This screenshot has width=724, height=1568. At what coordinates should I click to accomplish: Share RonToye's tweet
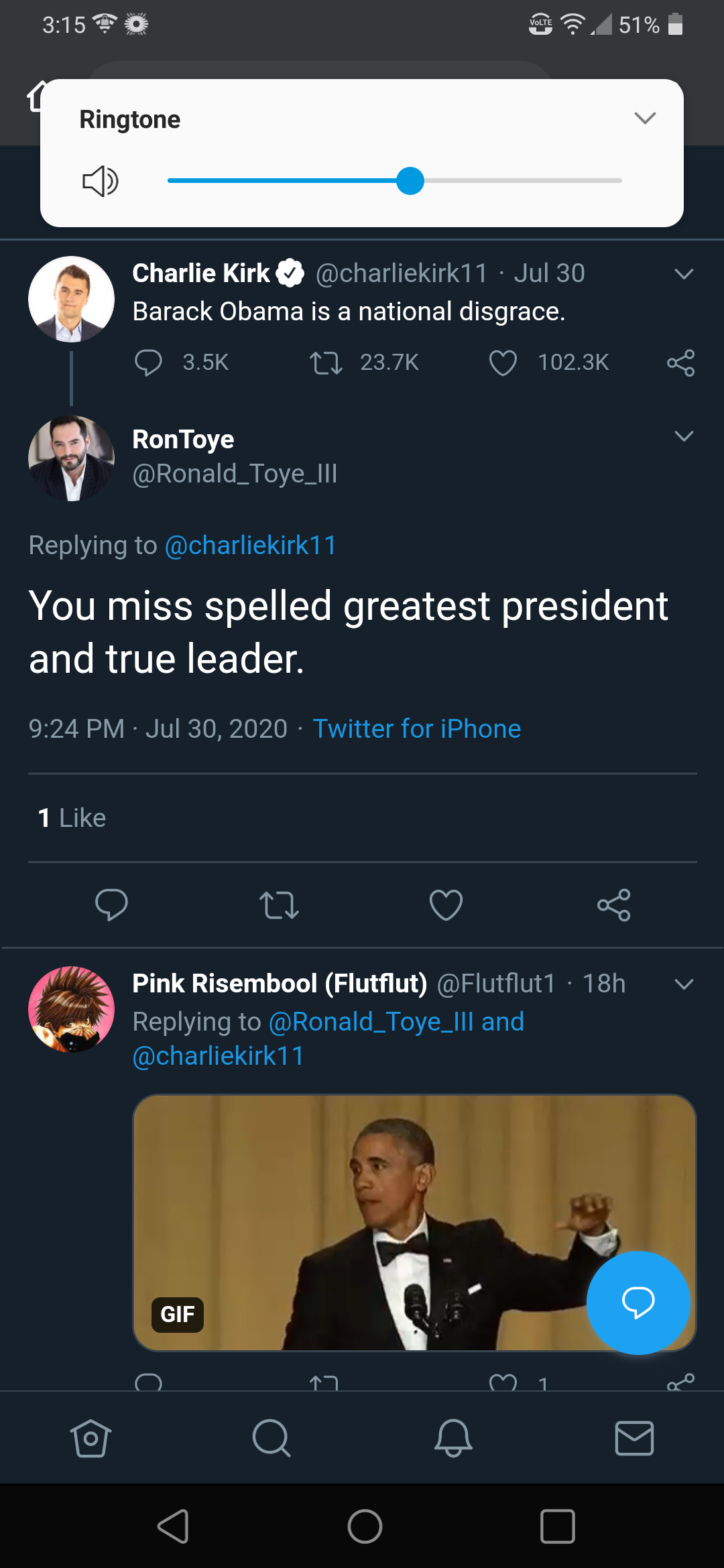[x=613, y=905]
